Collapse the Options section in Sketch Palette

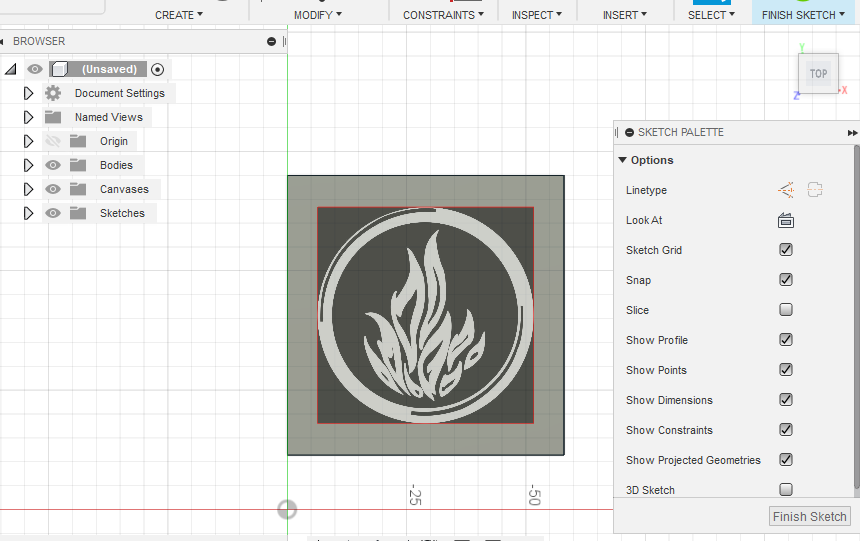coord(622,160)
